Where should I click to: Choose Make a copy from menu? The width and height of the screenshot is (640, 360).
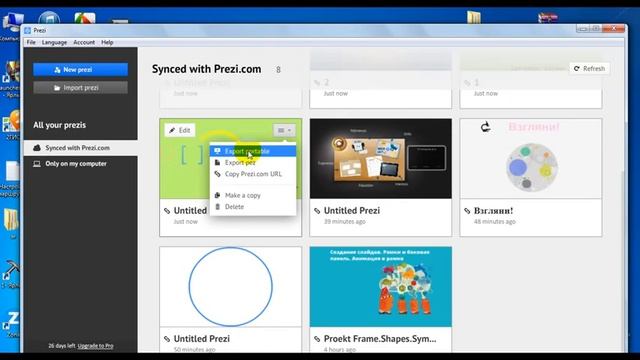point(253,196)
